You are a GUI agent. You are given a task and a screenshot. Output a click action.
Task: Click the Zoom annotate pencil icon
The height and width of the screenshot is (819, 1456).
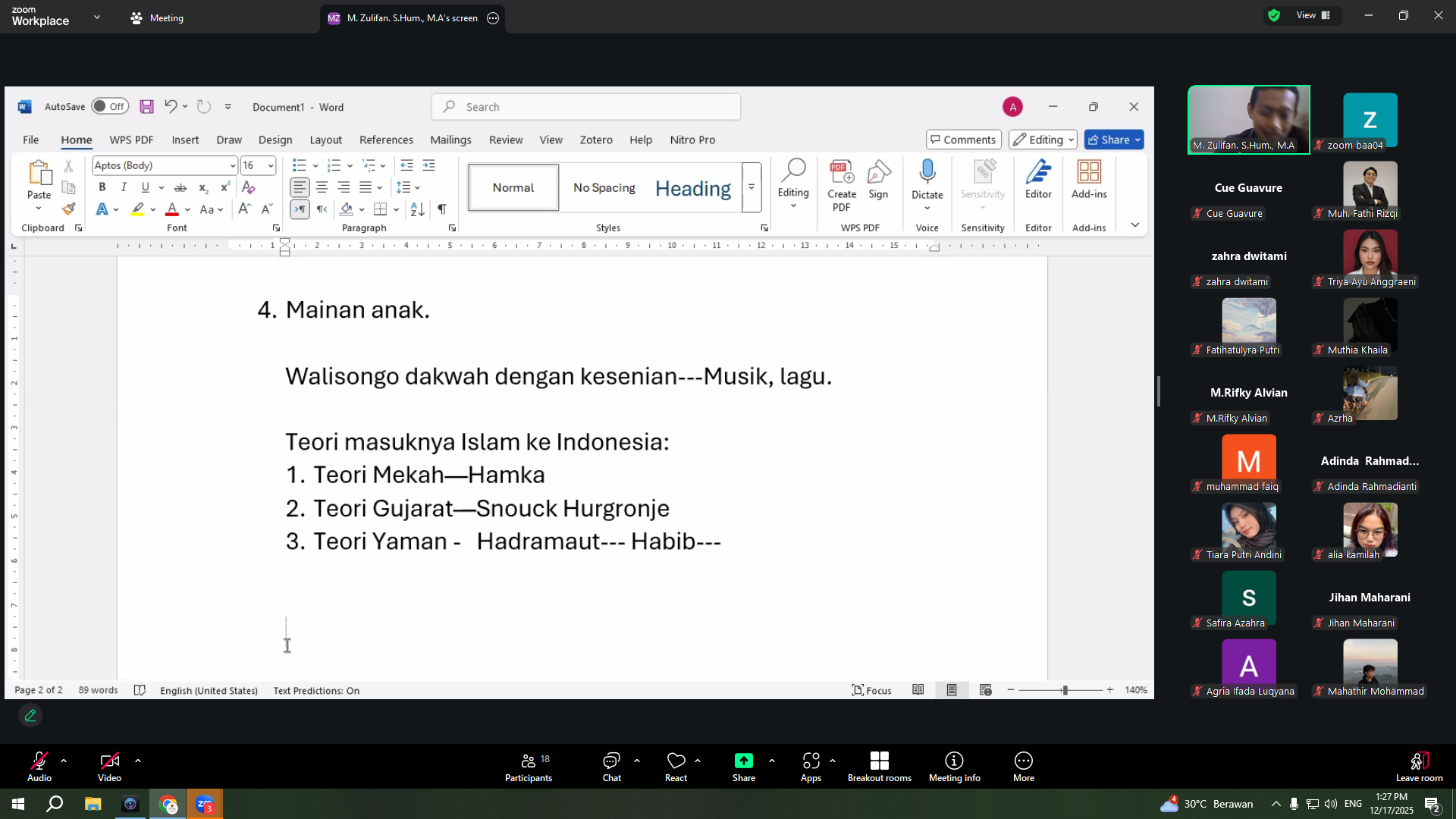pyautogui.click(x=30, y=715)
